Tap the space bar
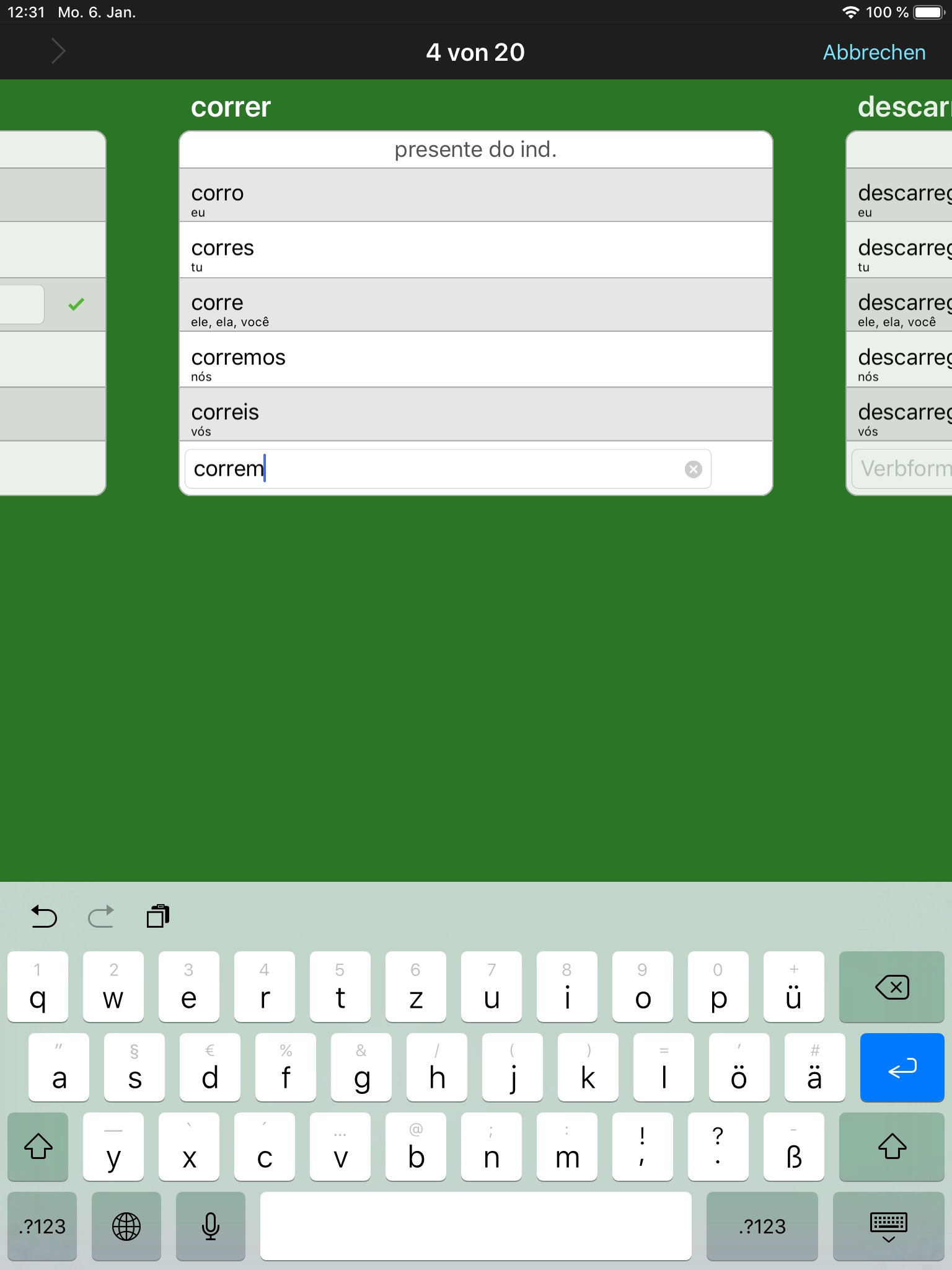The width and height of the screenshot is (952, 1270). (x=476, y=1226)
